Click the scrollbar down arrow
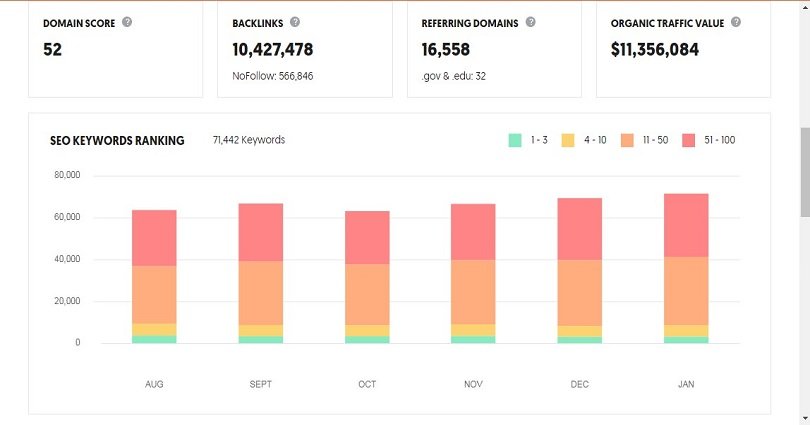The image size is (810, 425). [805, 419]
